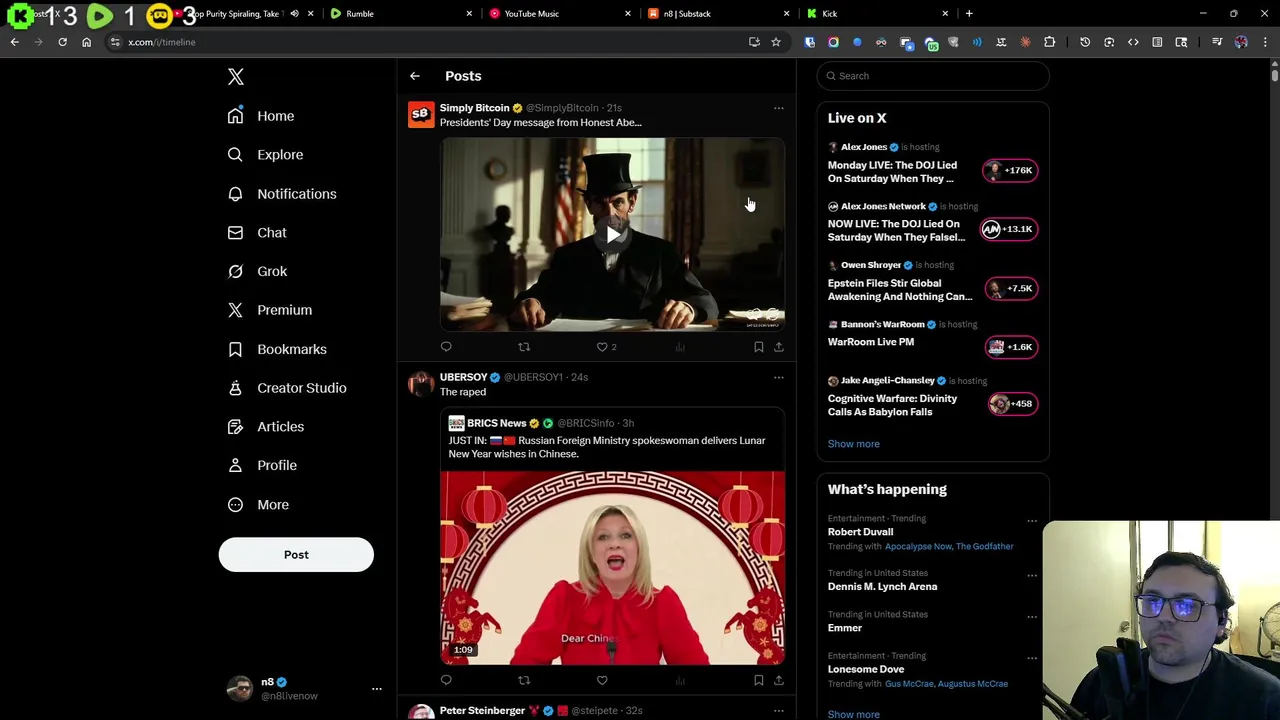Close the Rumble tab
Screen dimensions: 1280x720
[x=469, y=14]
